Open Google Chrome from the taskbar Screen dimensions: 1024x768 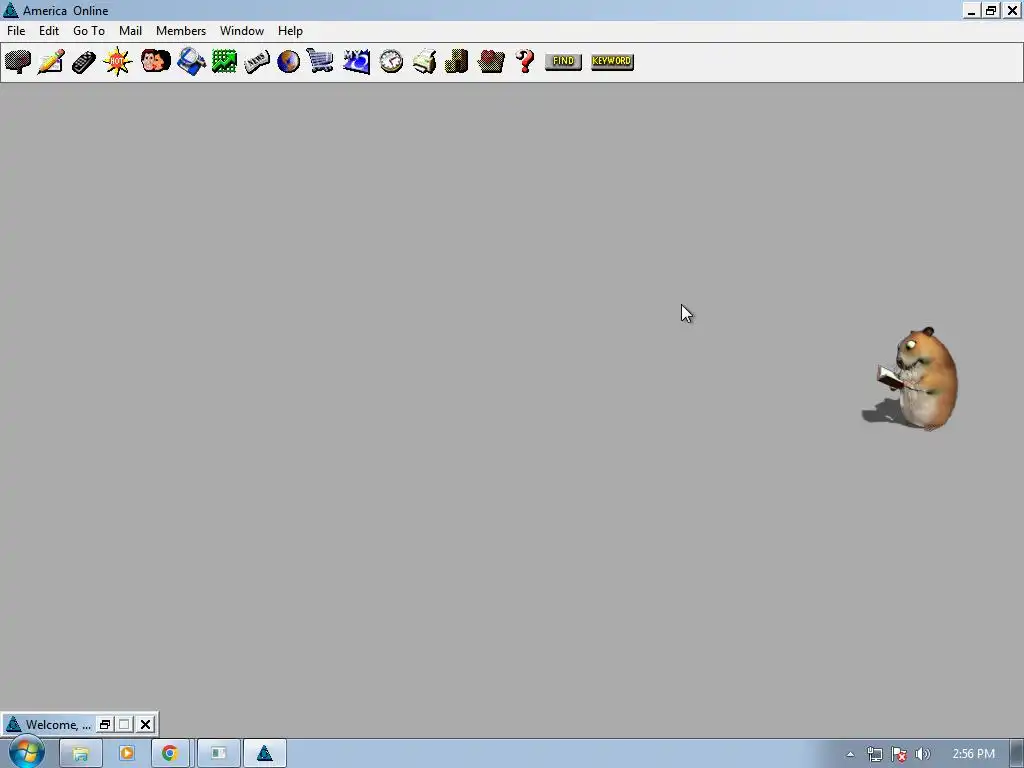point(170,753)
